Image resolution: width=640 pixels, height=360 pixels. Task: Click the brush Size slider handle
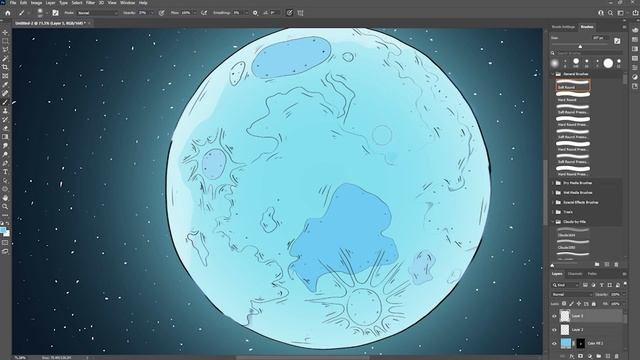click(580, 47)
